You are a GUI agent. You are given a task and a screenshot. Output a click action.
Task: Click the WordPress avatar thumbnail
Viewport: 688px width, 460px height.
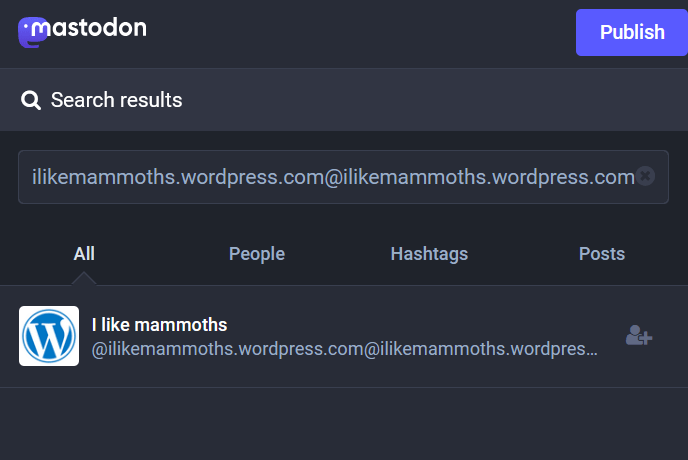click(x=49, y=336)
